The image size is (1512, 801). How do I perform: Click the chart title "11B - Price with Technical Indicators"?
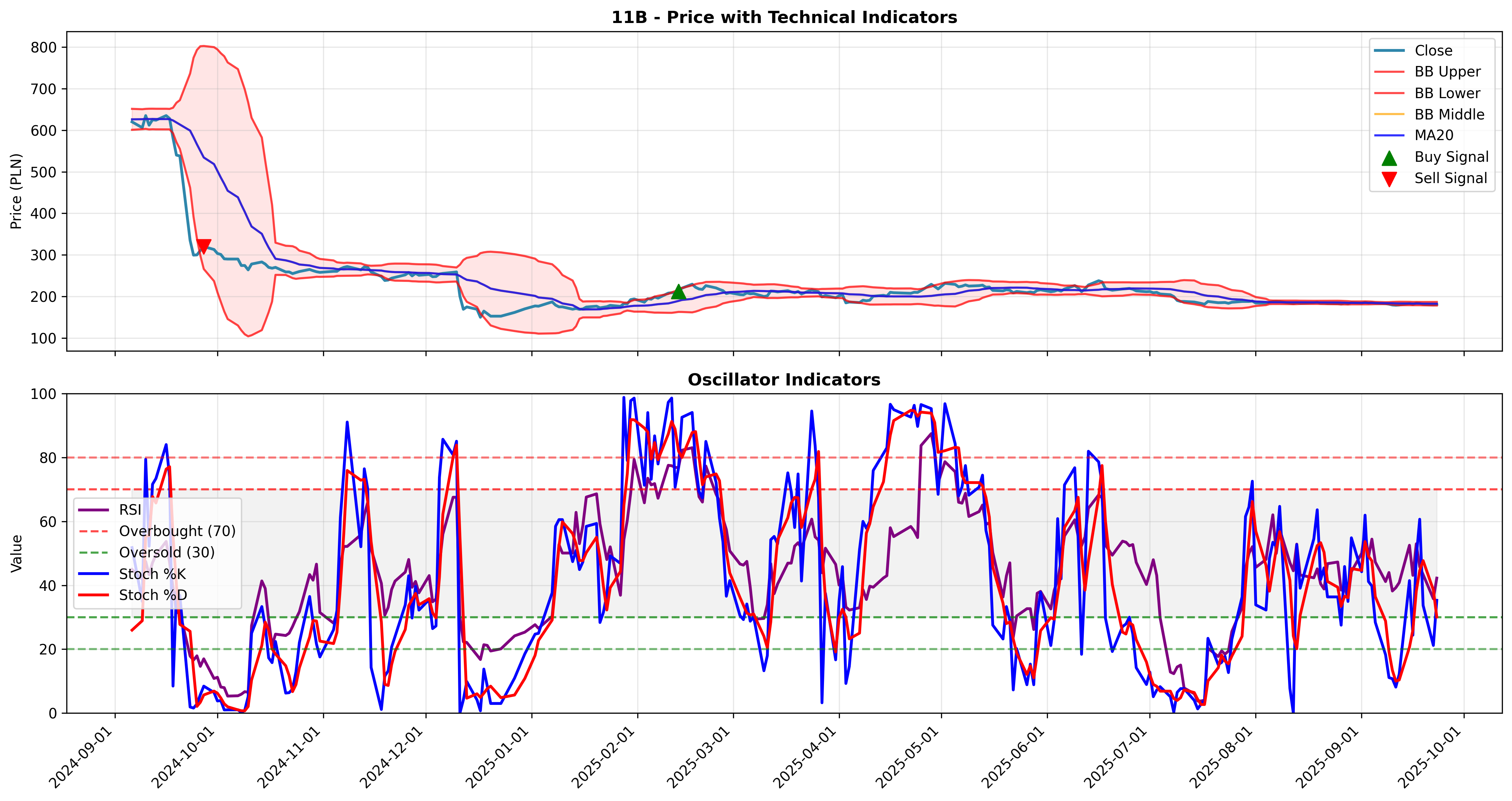[784, 17]
